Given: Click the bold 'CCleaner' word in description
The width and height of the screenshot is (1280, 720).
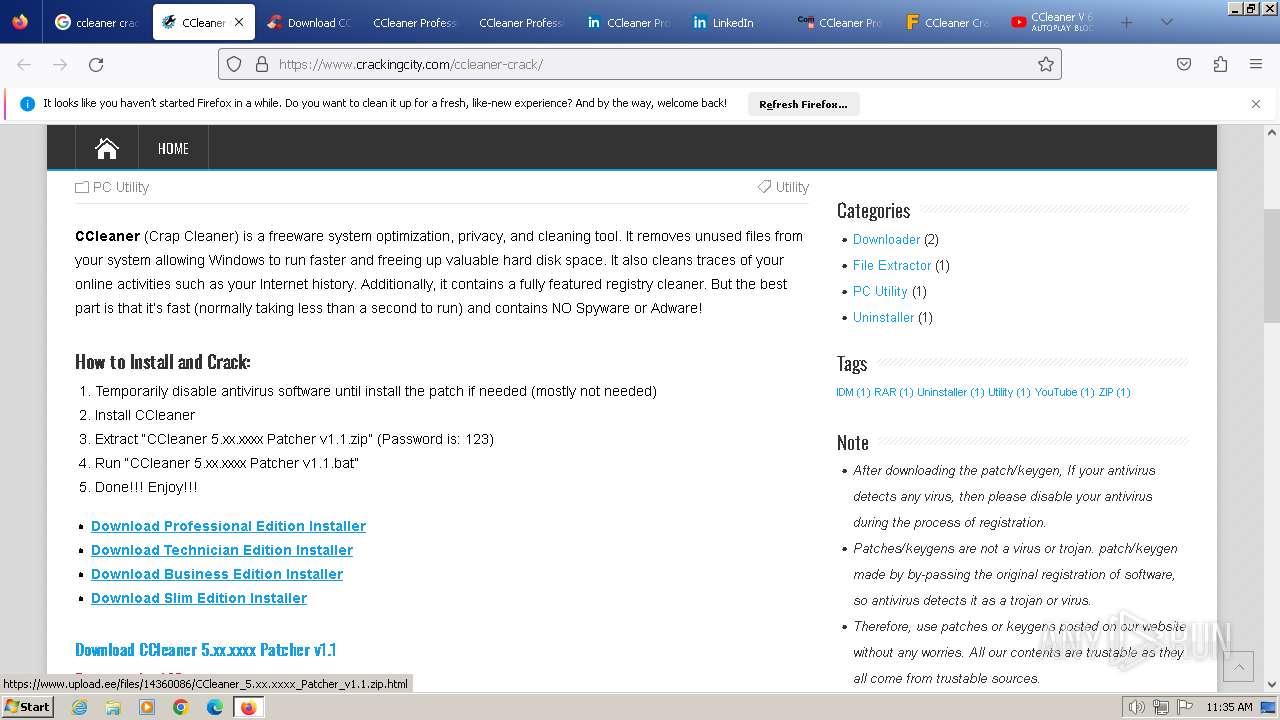Looking at the screenshot, I should 107,236.
